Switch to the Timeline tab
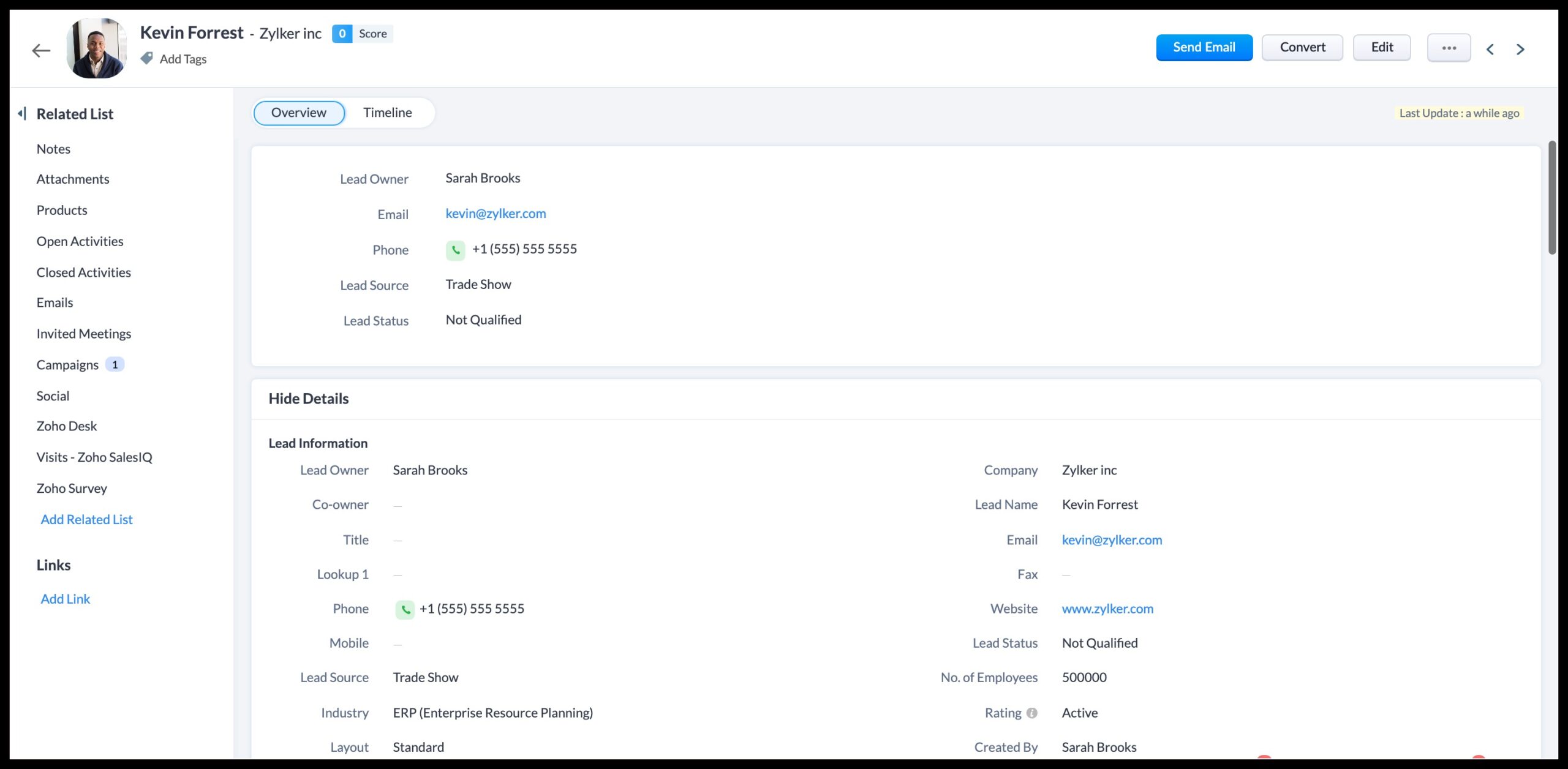The image size is (1568, 769). click(x=388, y=112)
